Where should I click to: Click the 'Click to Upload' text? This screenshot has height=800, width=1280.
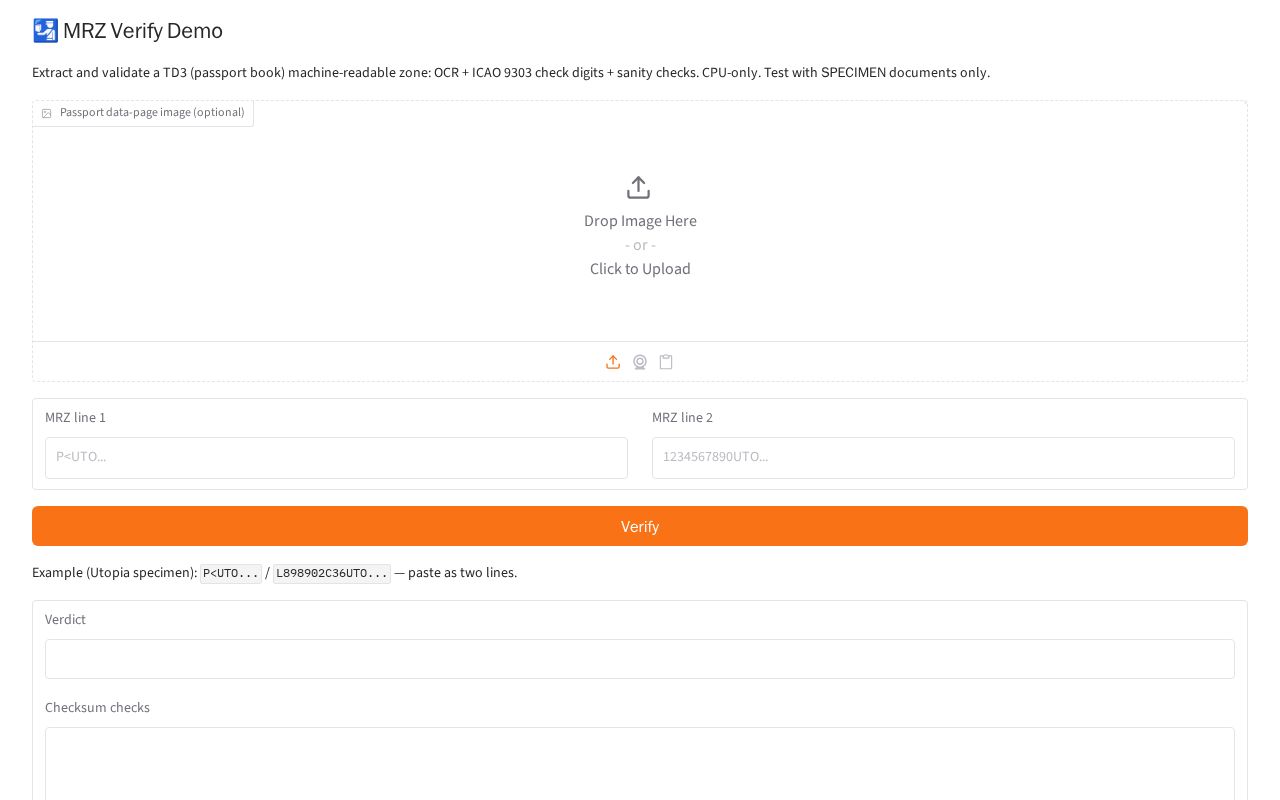click(640, 269)
